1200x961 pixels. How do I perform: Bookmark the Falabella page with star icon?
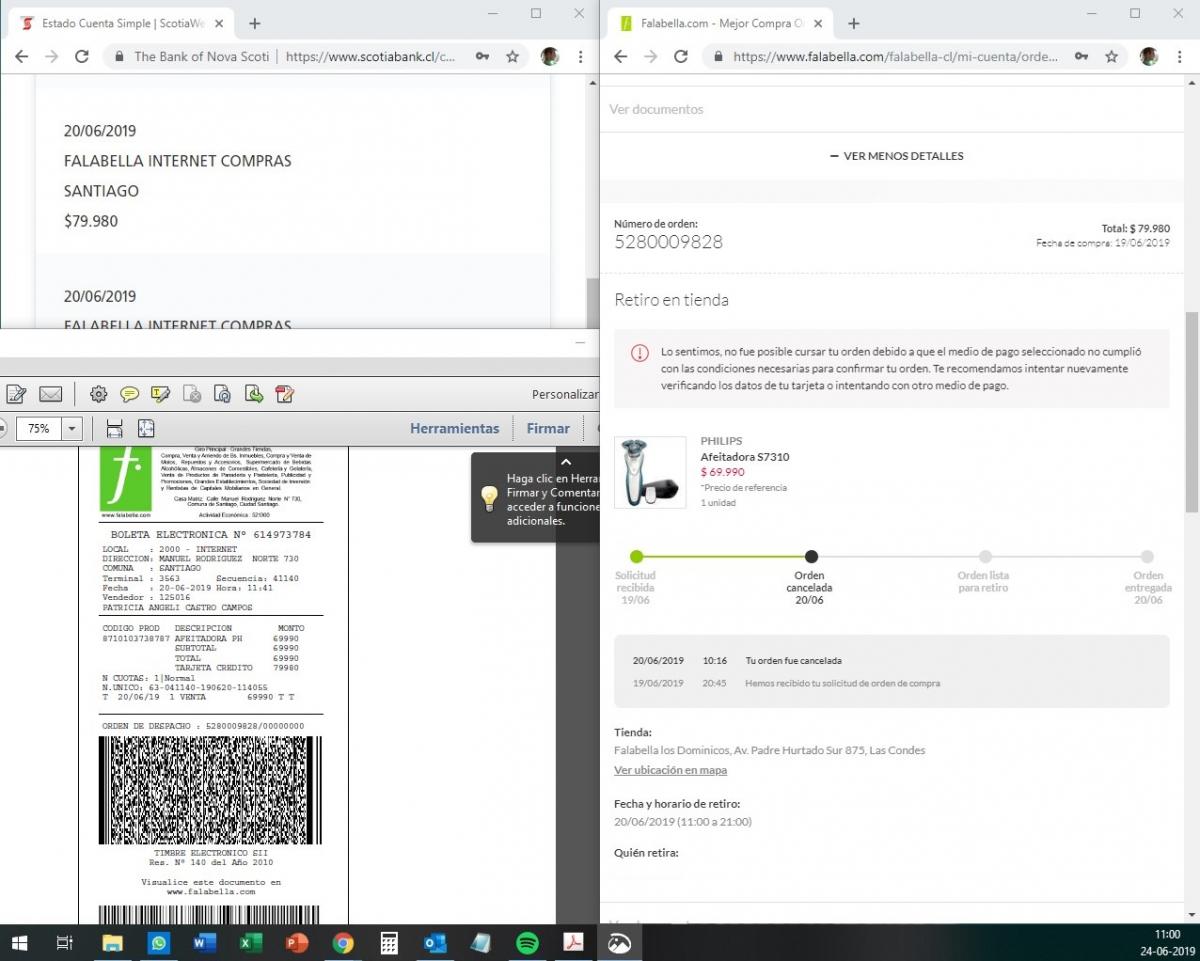(1112, 57)
